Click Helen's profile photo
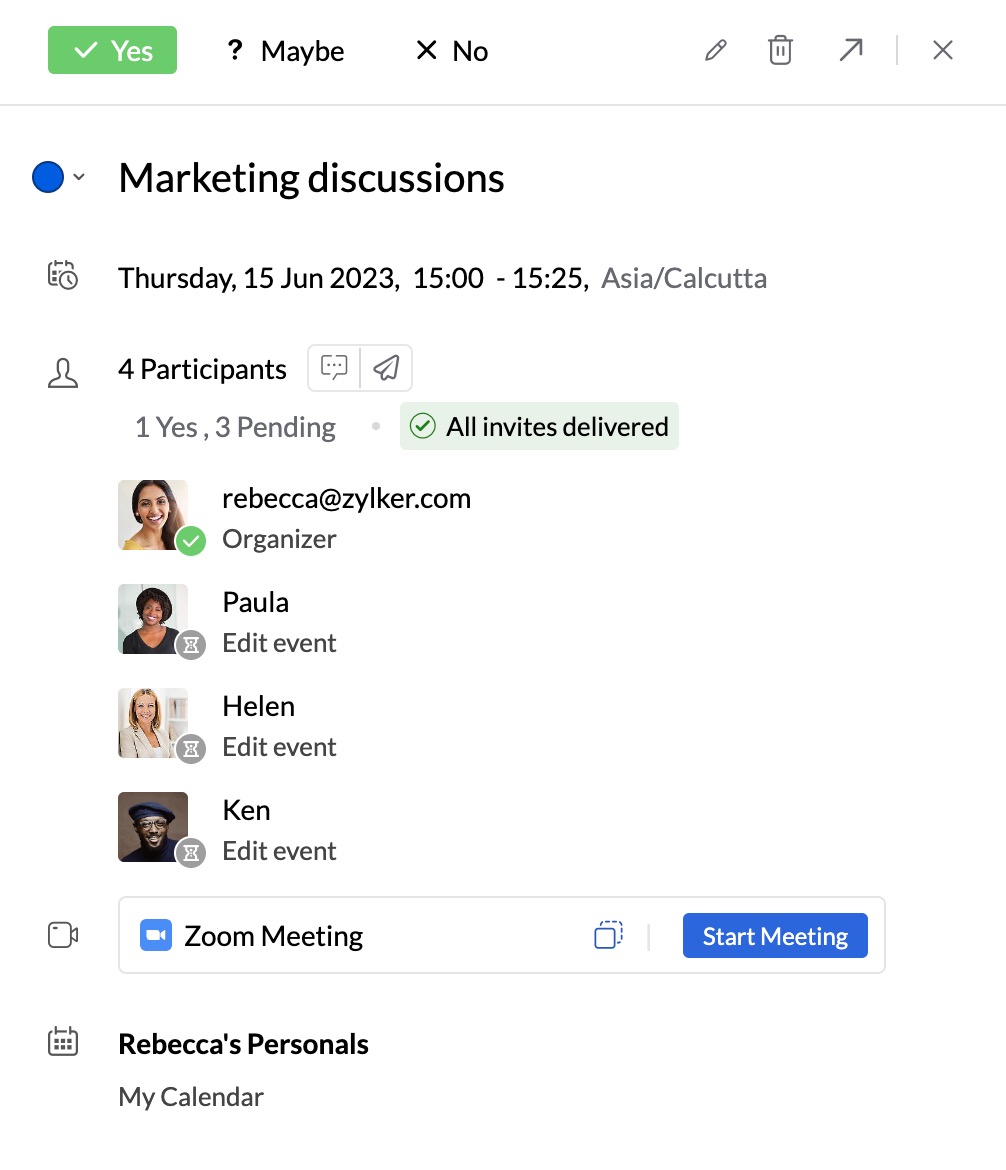Viewport: 1006px width, 1170px height. [153, 722]
